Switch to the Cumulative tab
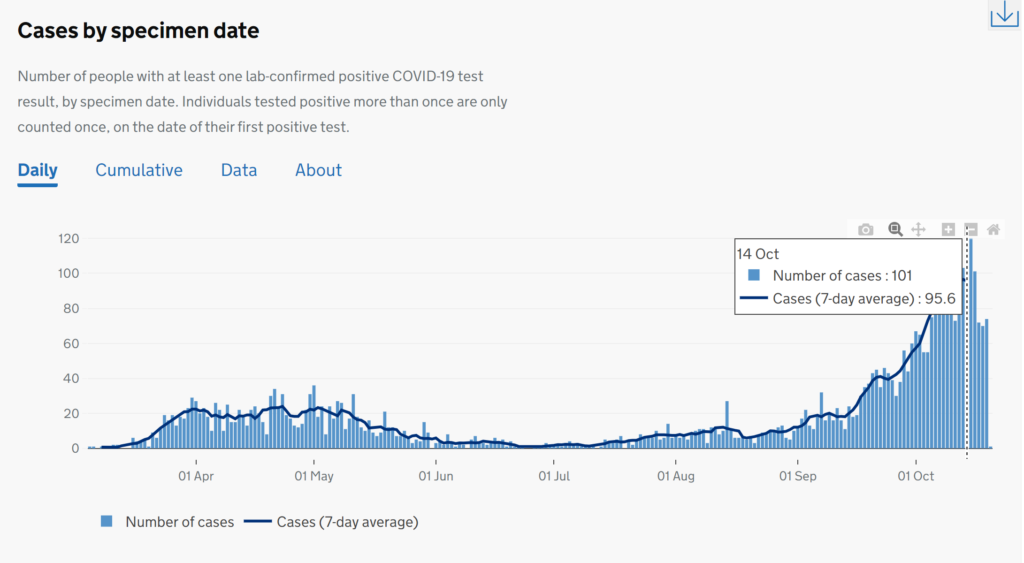Viewport: 1024px width, 563px height. tap(139, 170)
